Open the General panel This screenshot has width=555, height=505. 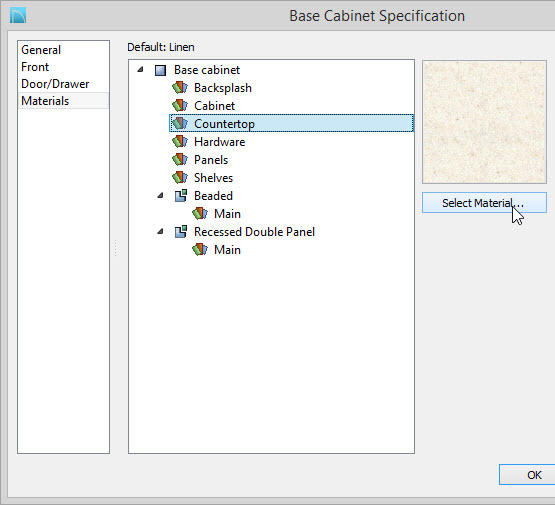pyautogui.click(x=41, y=50)
